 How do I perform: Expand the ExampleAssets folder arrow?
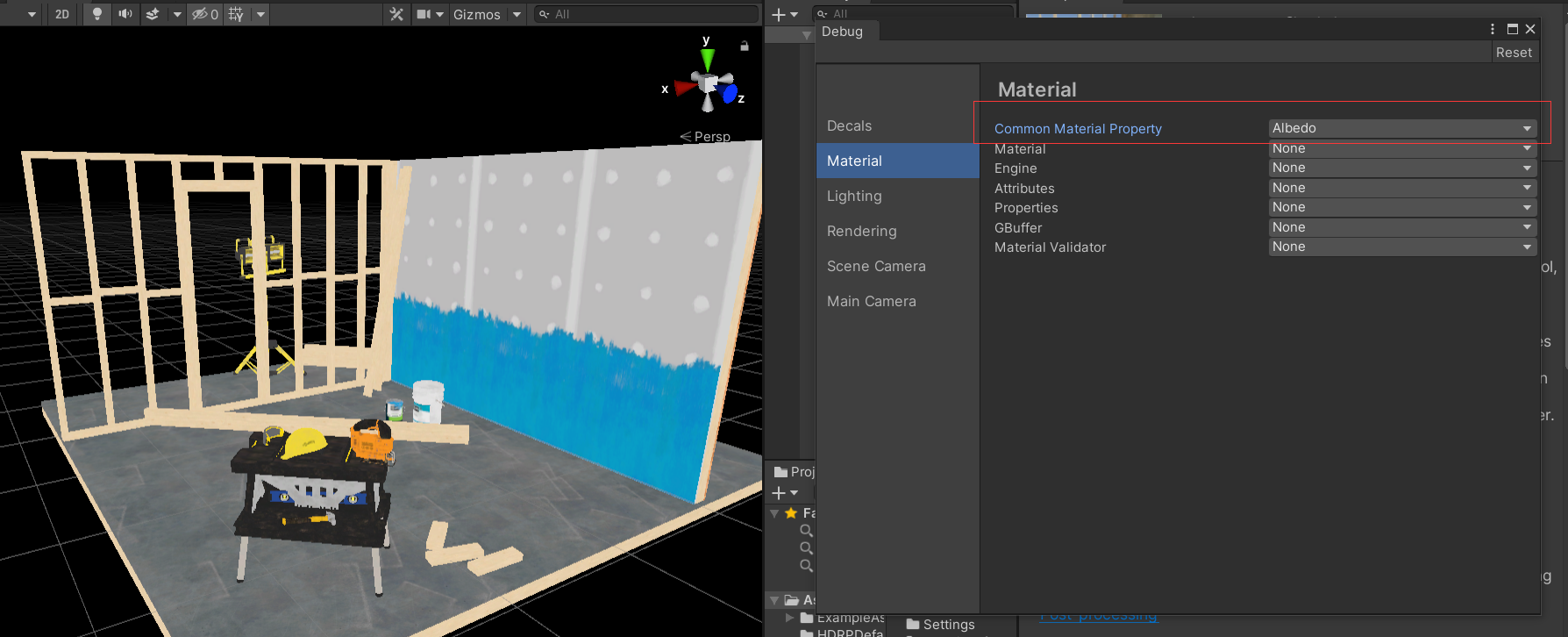click(789, 618)
